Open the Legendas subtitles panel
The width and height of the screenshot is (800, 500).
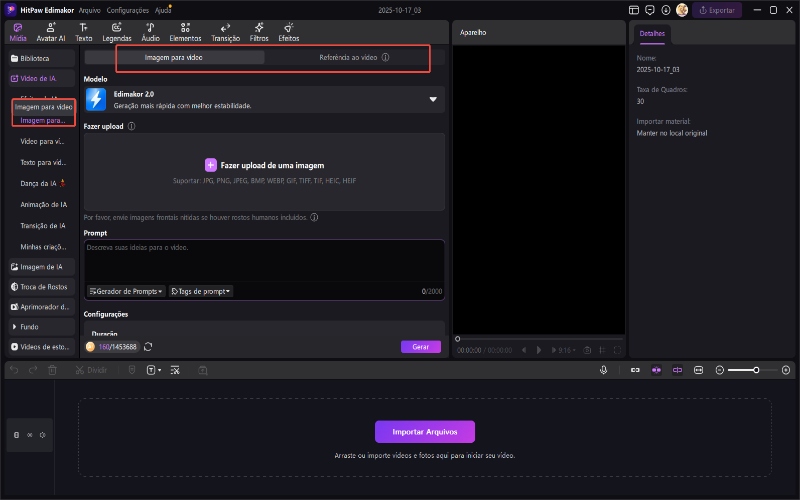click(117, 32)
